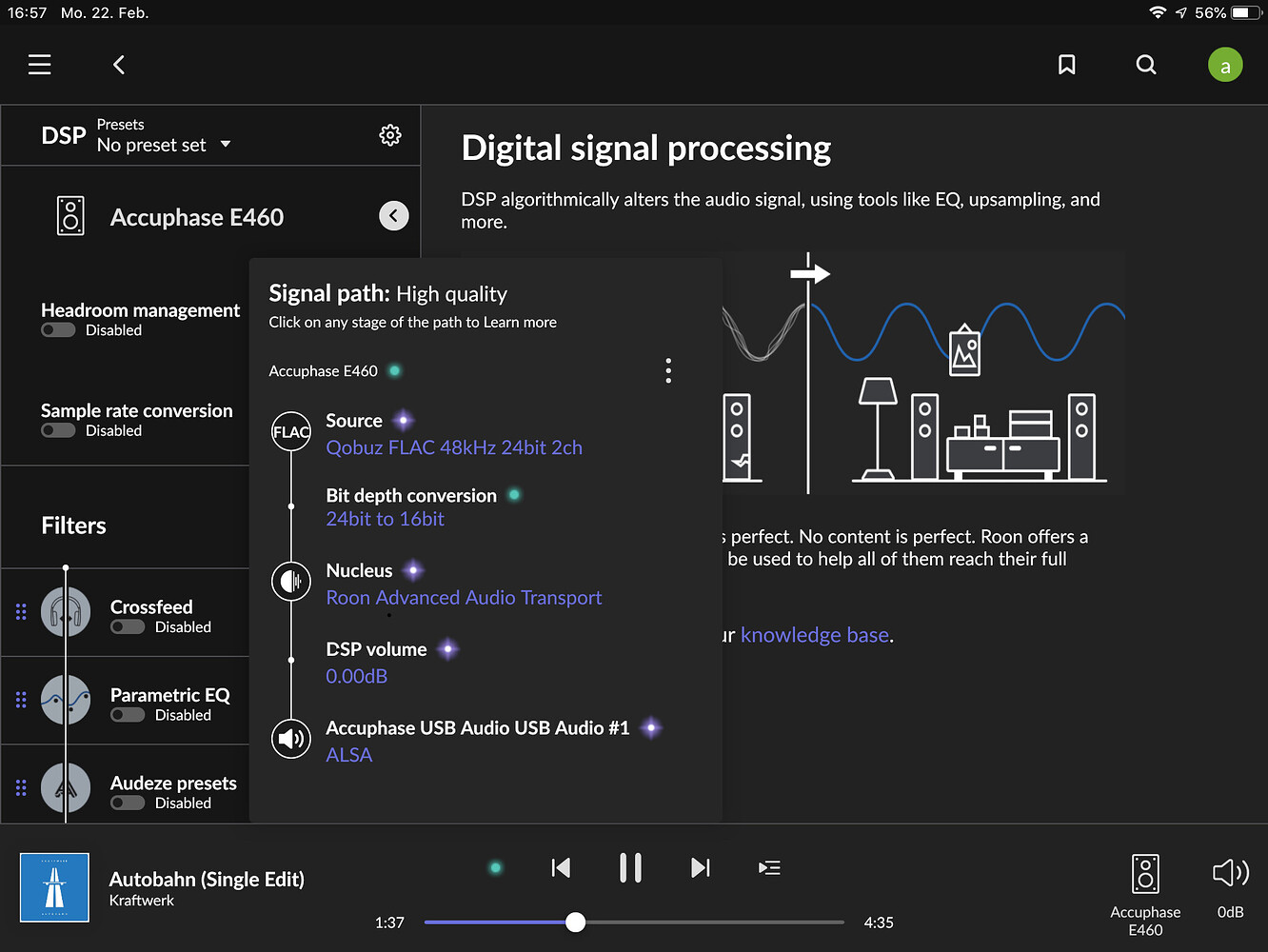
Task: Open signal path three-dot menu
Action: tap(668, 370)
